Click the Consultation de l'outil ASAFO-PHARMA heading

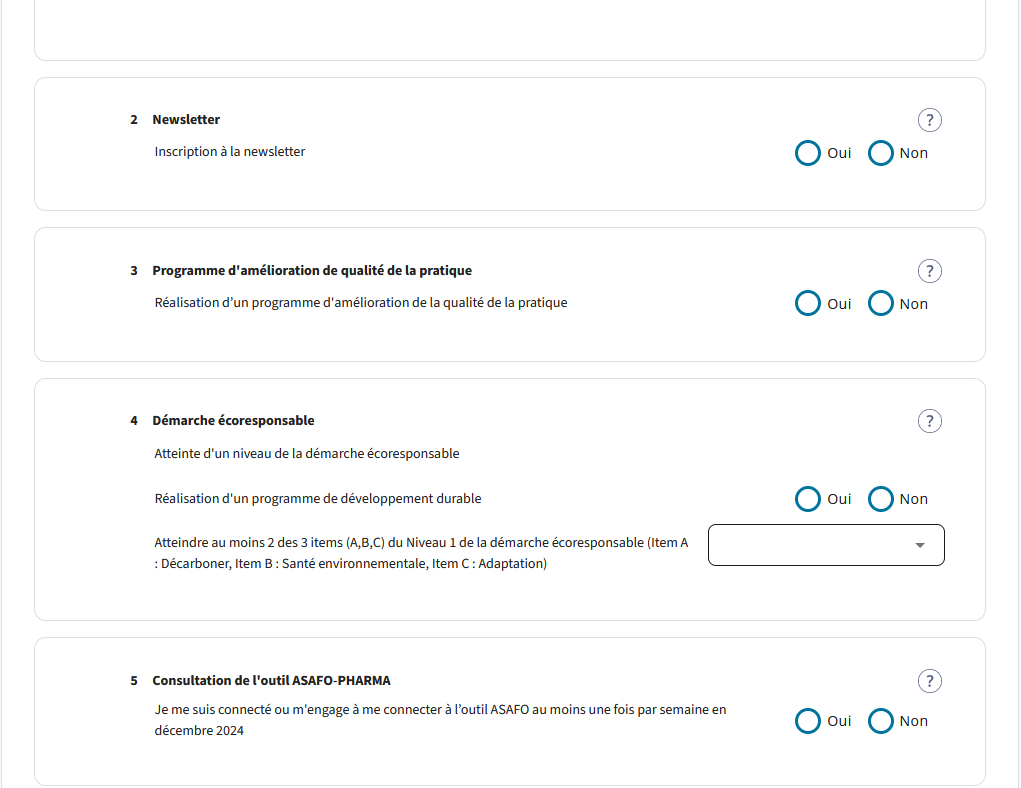[x=272, y=681]
